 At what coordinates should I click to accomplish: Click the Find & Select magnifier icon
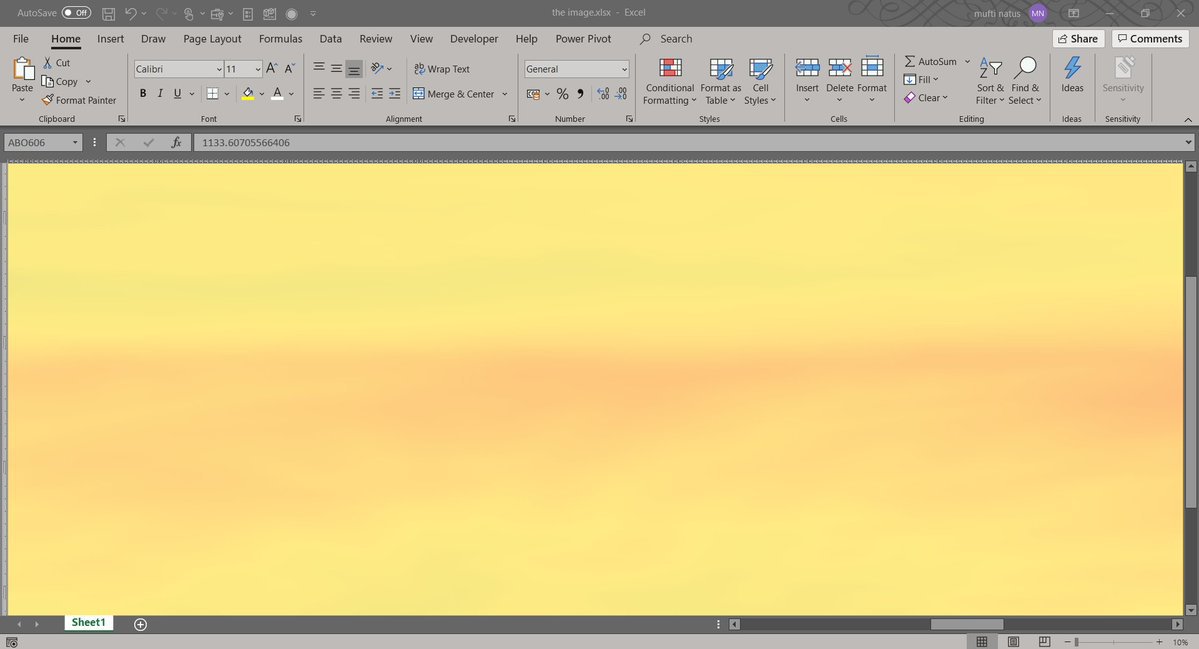point(1025,68)
